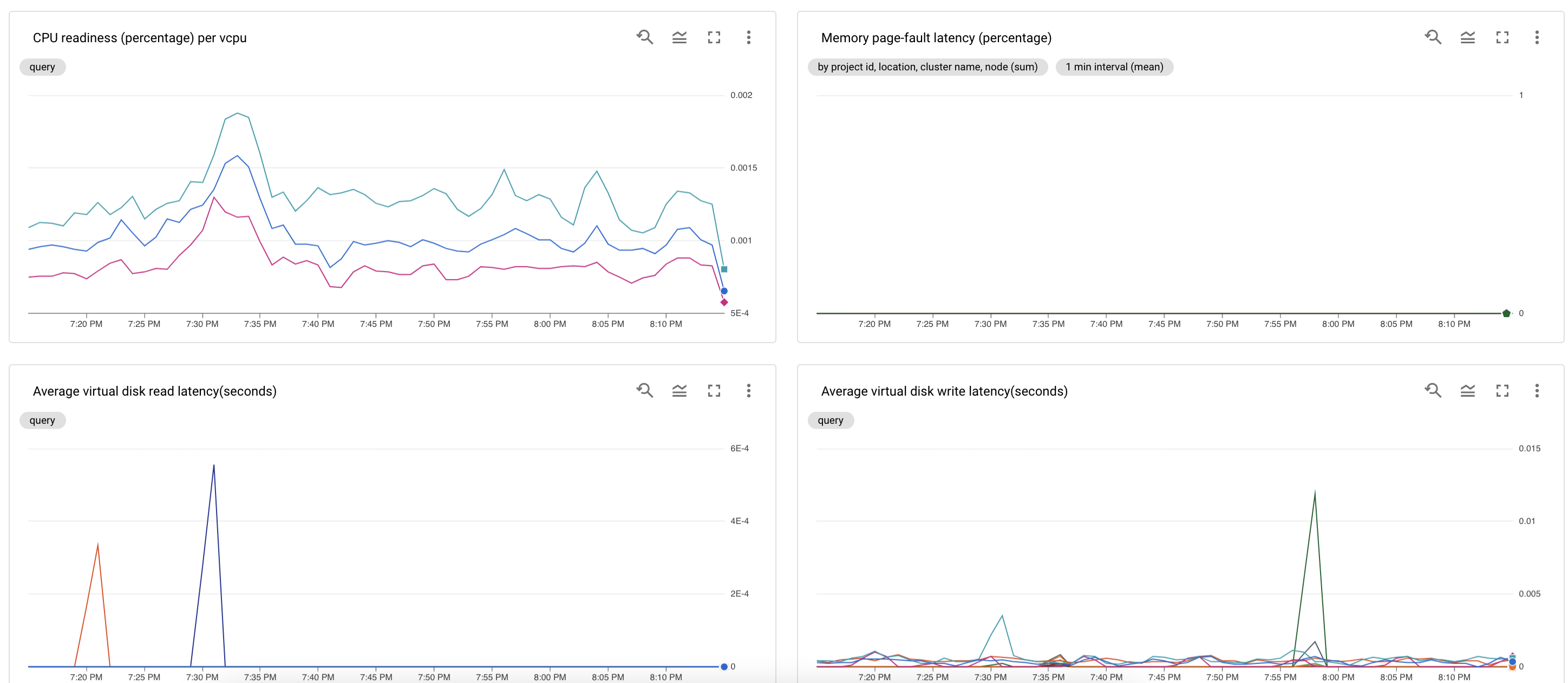Select the by project id, location grouping chip
Viewport: 1568px width, 683px height.
[x=927, y=67]
